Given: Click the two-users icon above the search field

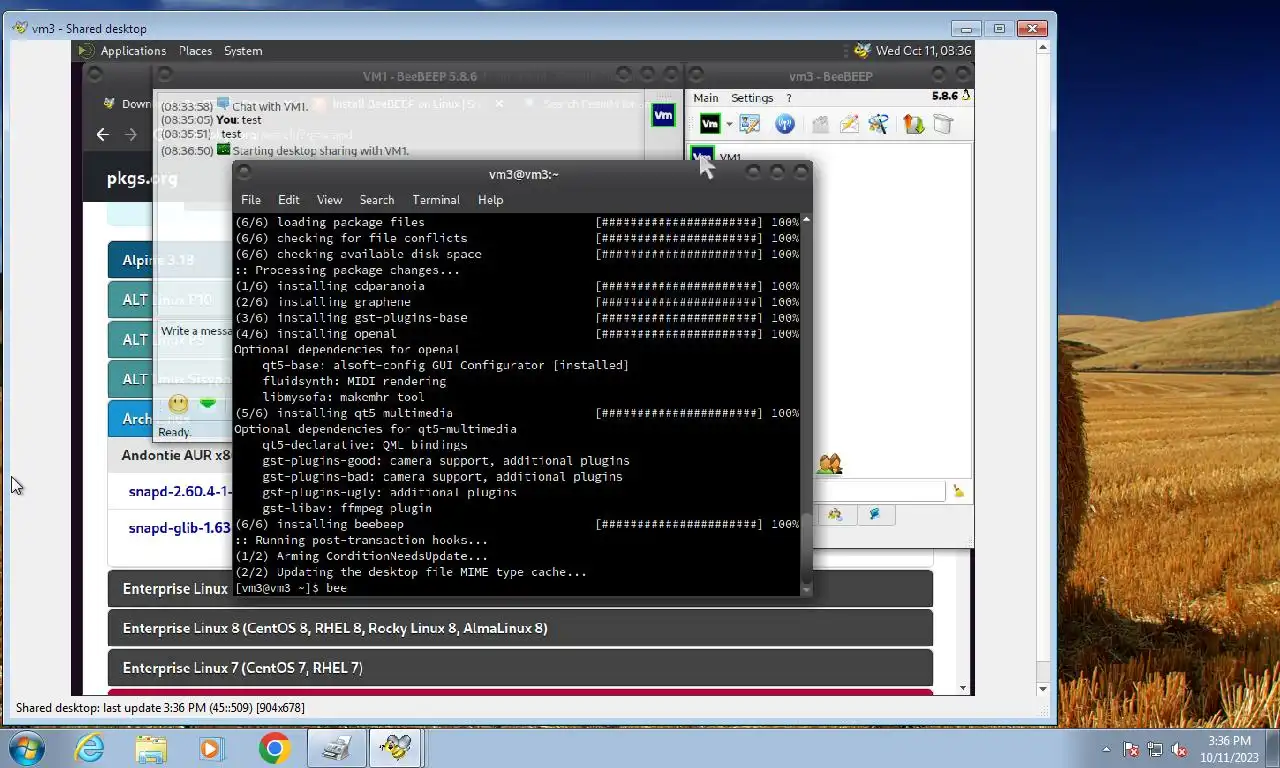Looking at the screenshot, I should tap(829, 464).
